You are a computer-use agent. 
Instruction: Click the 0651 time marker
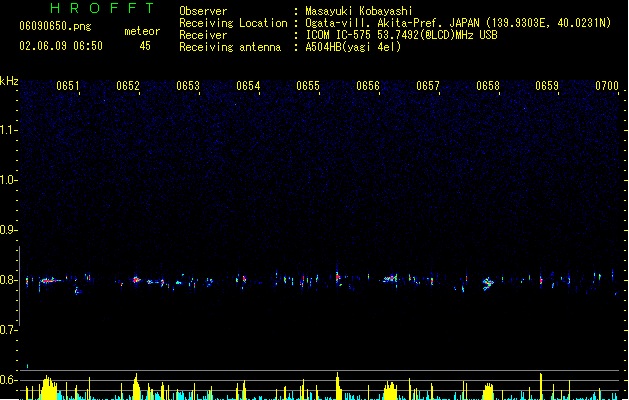68,86
